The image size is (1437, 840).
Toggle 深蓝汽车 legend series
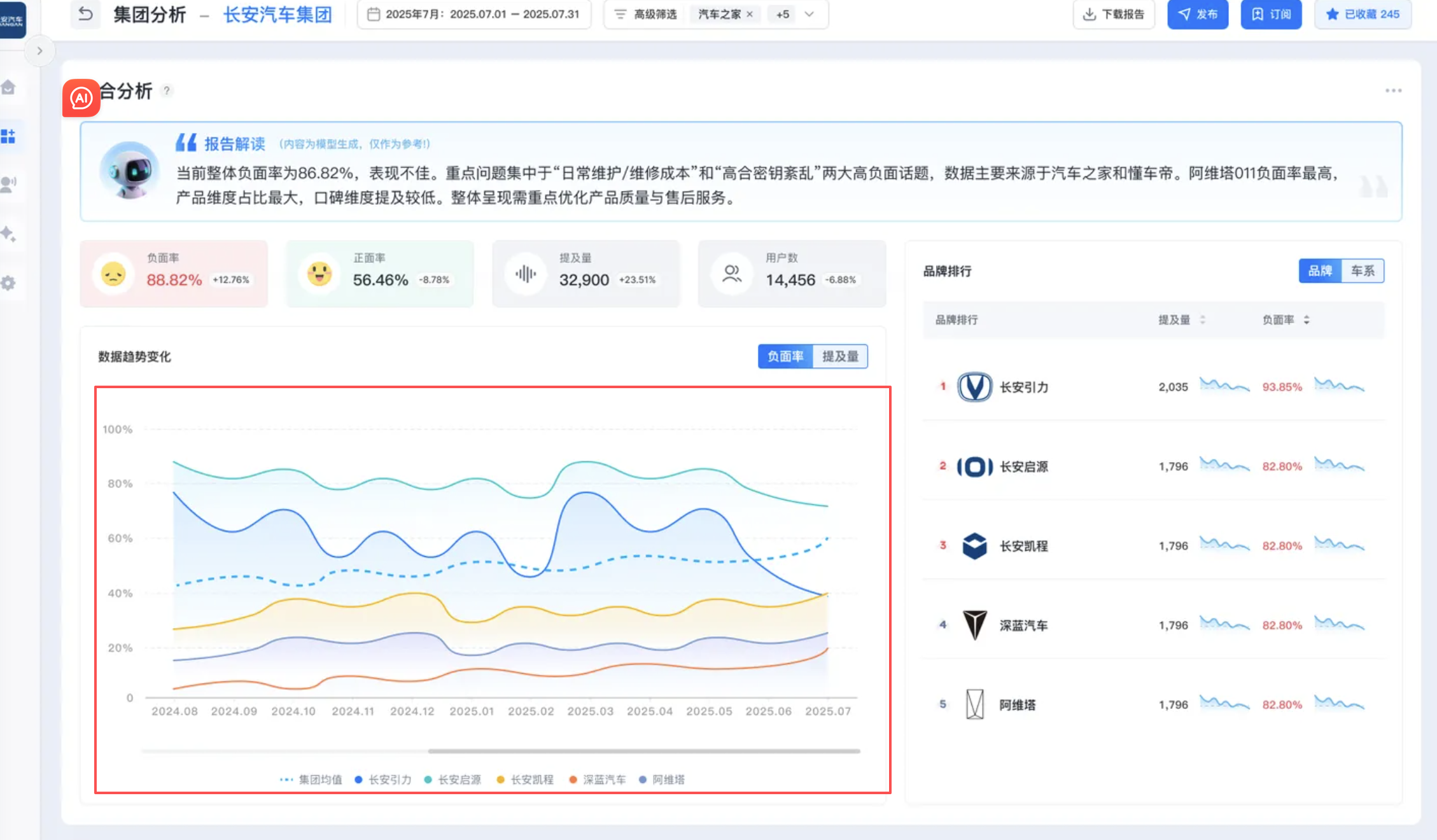click(x=598, y=780)
